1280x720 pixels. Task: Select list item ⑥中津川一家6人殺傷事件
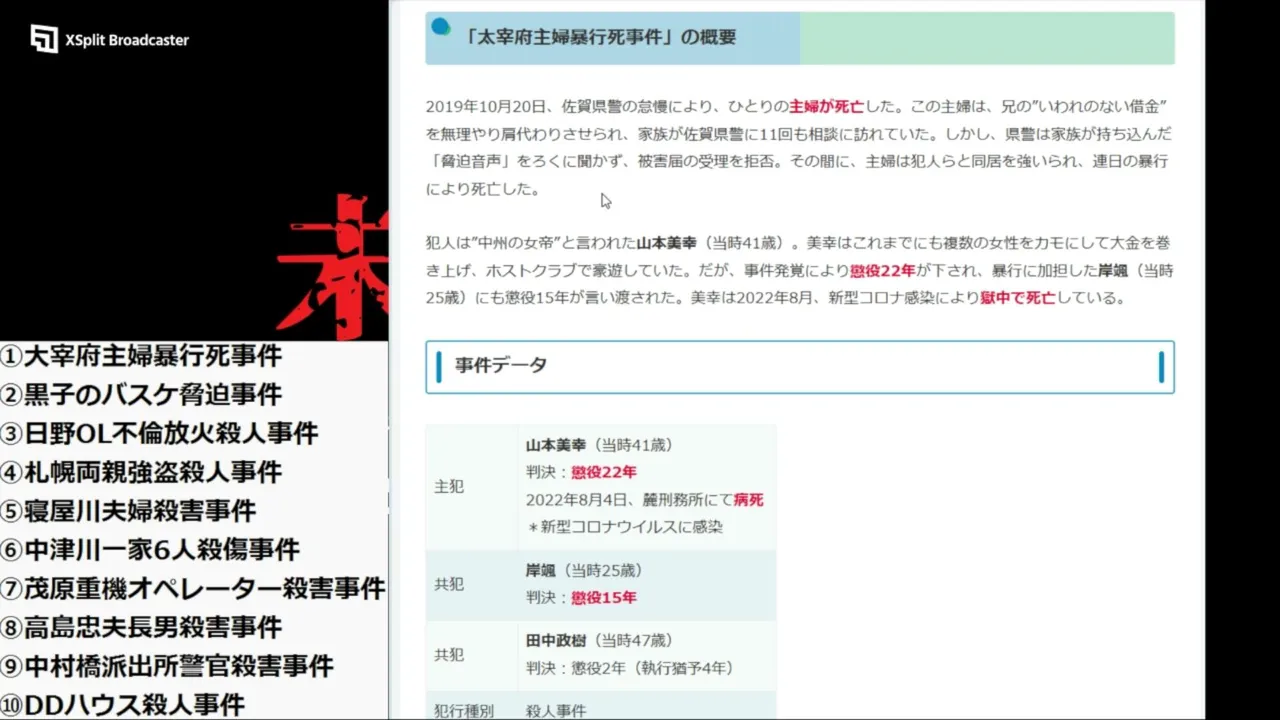click(150, 550)
